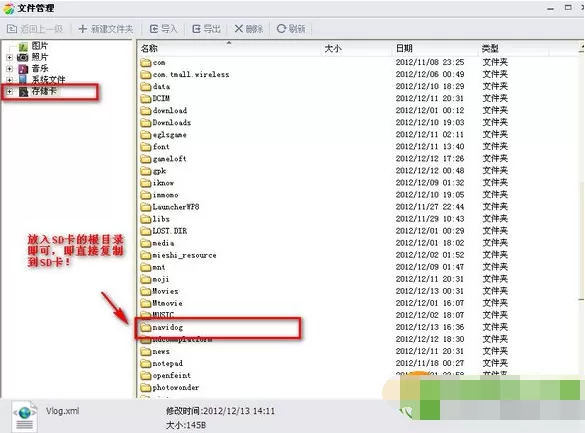Click the mnt folder icon
The height and width of the screenshot is (433, 585).
tap(146, 267)
